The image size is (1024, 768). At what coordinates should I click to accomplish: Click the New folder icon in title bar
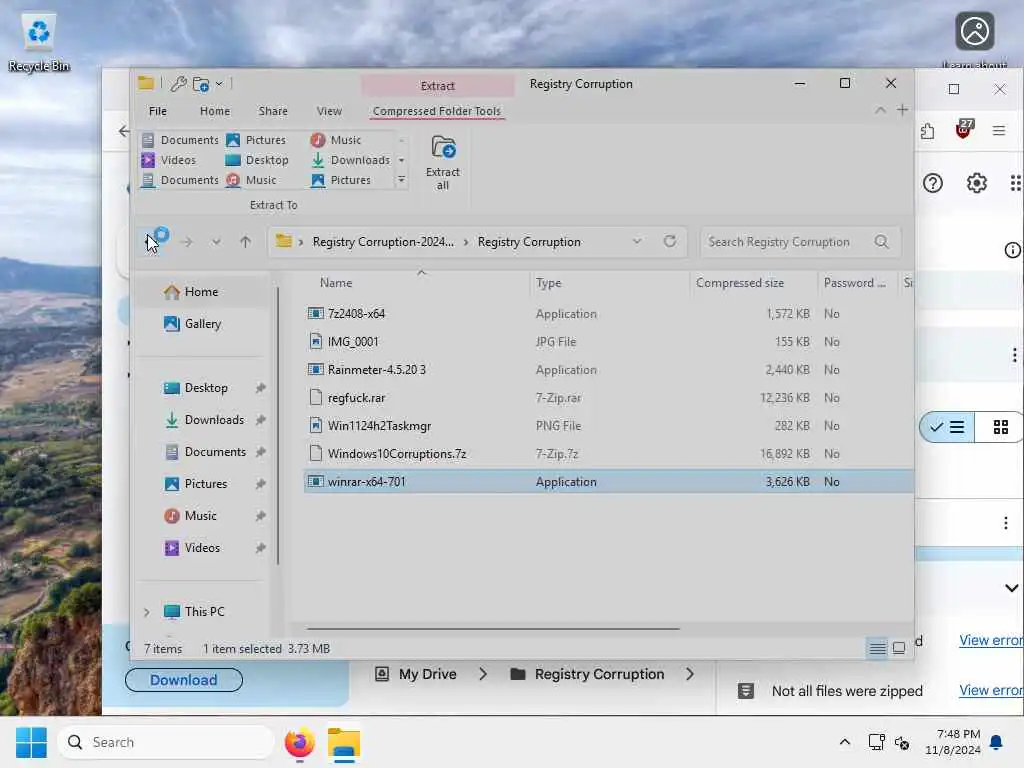tap(201, 84)
